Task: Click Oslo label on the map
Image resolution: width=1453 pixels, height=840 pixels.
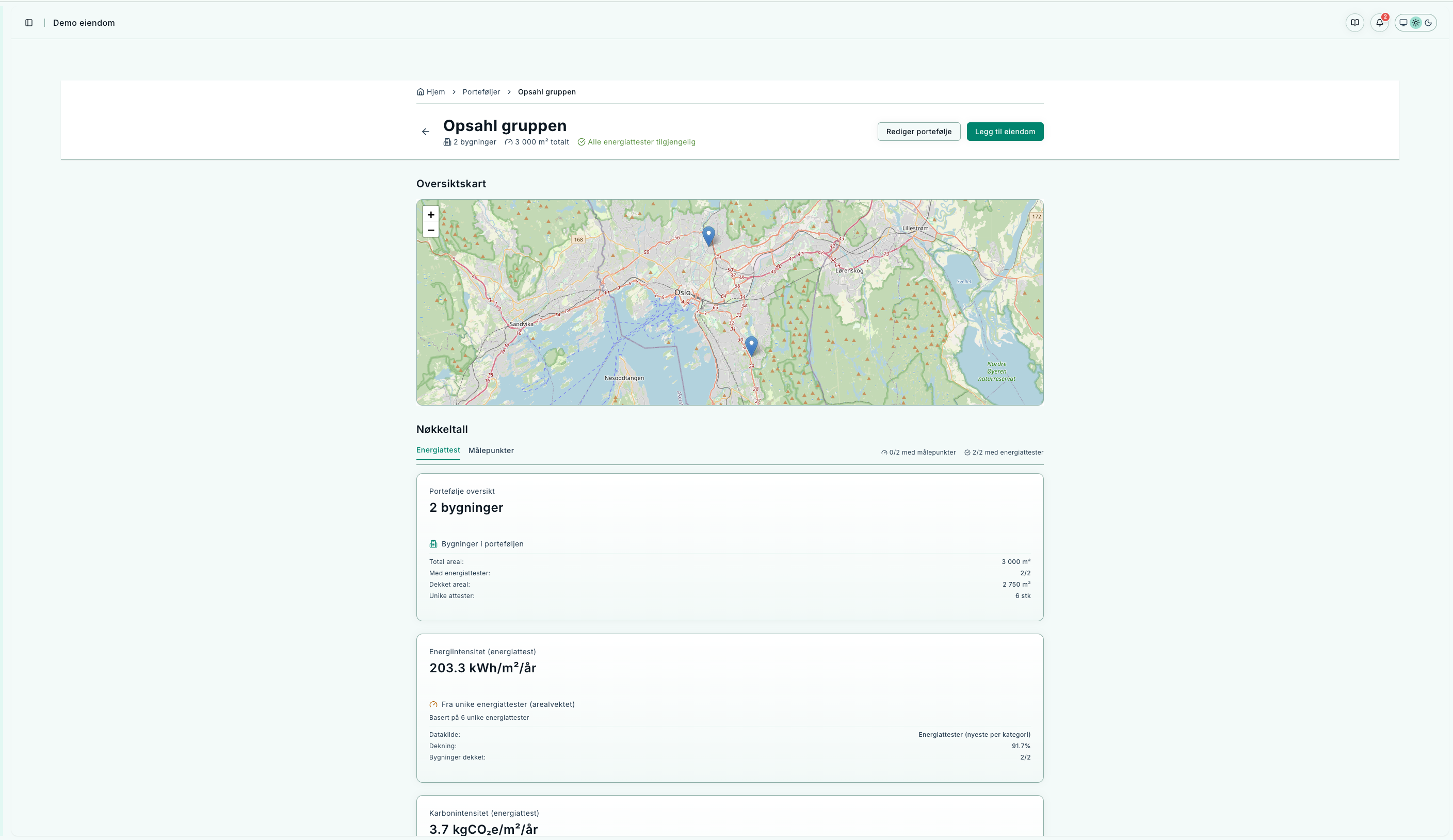Action: tap(682, 293)
